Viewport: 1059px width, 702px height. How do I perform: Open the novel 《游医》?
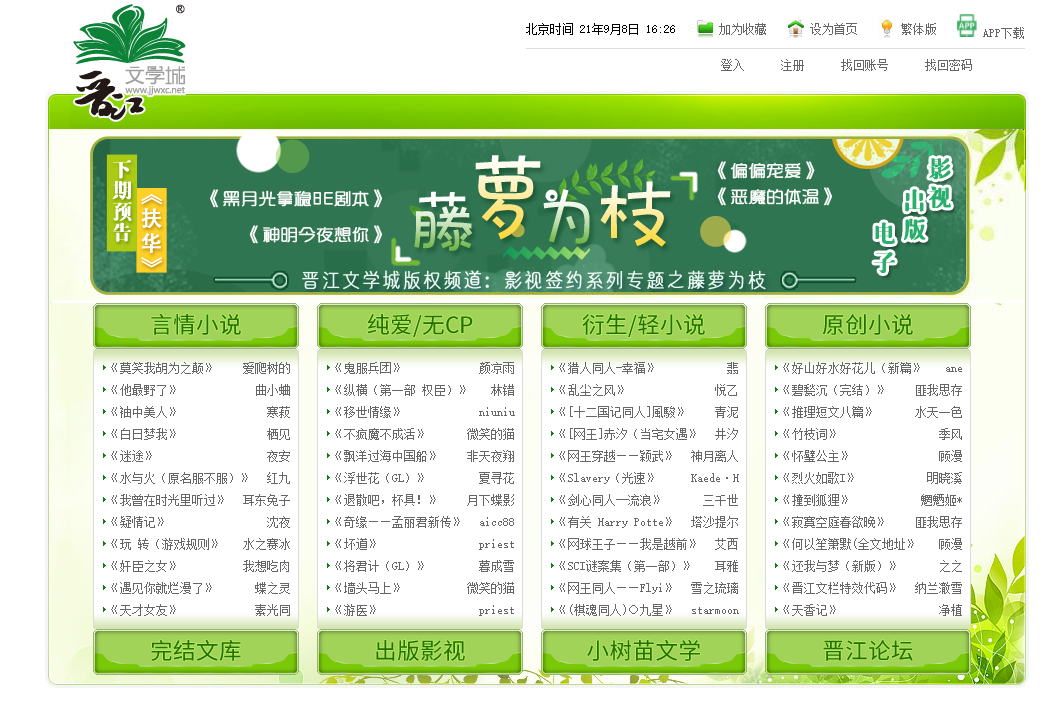[355, 610]
